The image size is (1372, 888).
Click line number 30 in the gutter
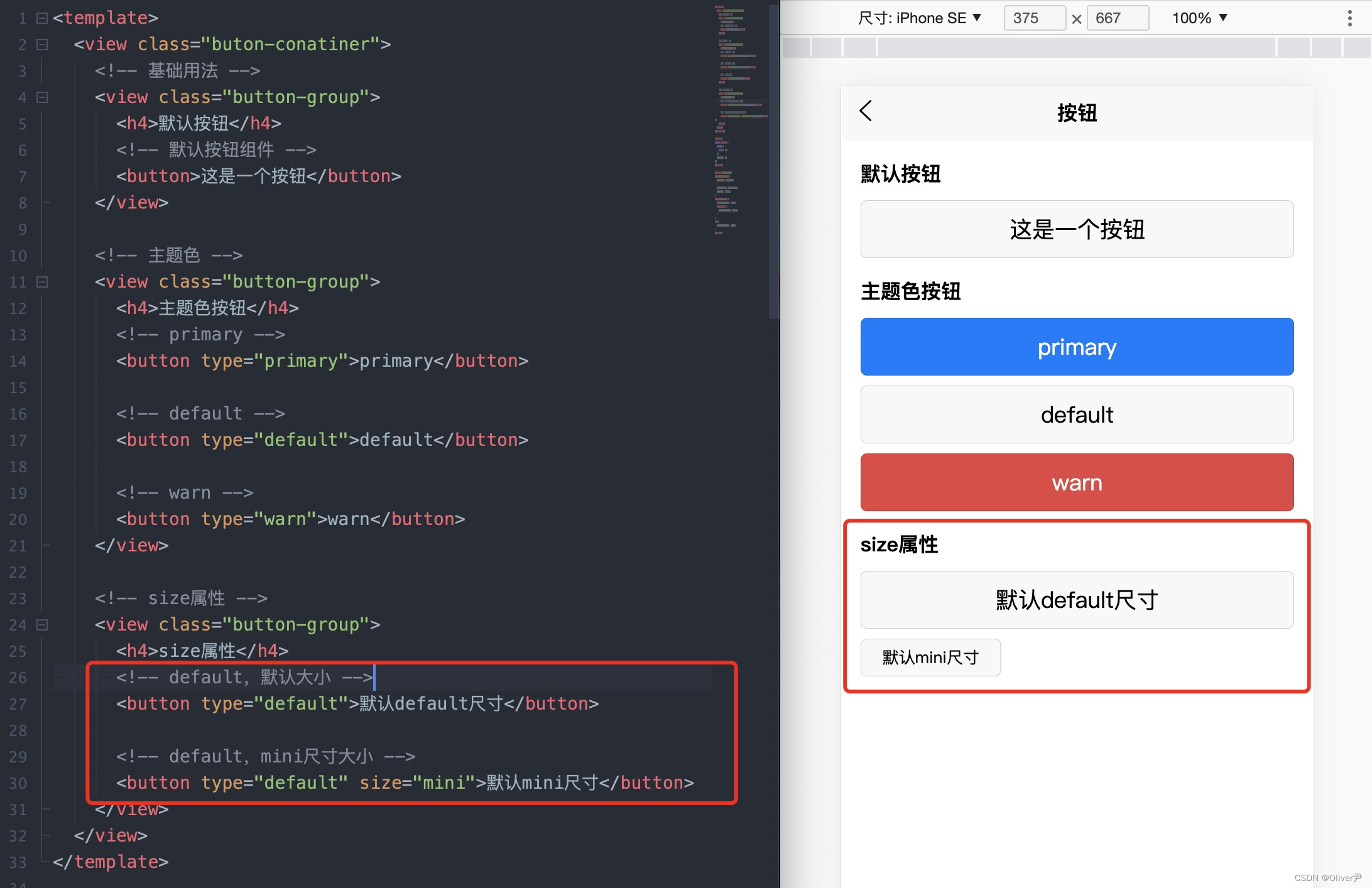[18, 783]
